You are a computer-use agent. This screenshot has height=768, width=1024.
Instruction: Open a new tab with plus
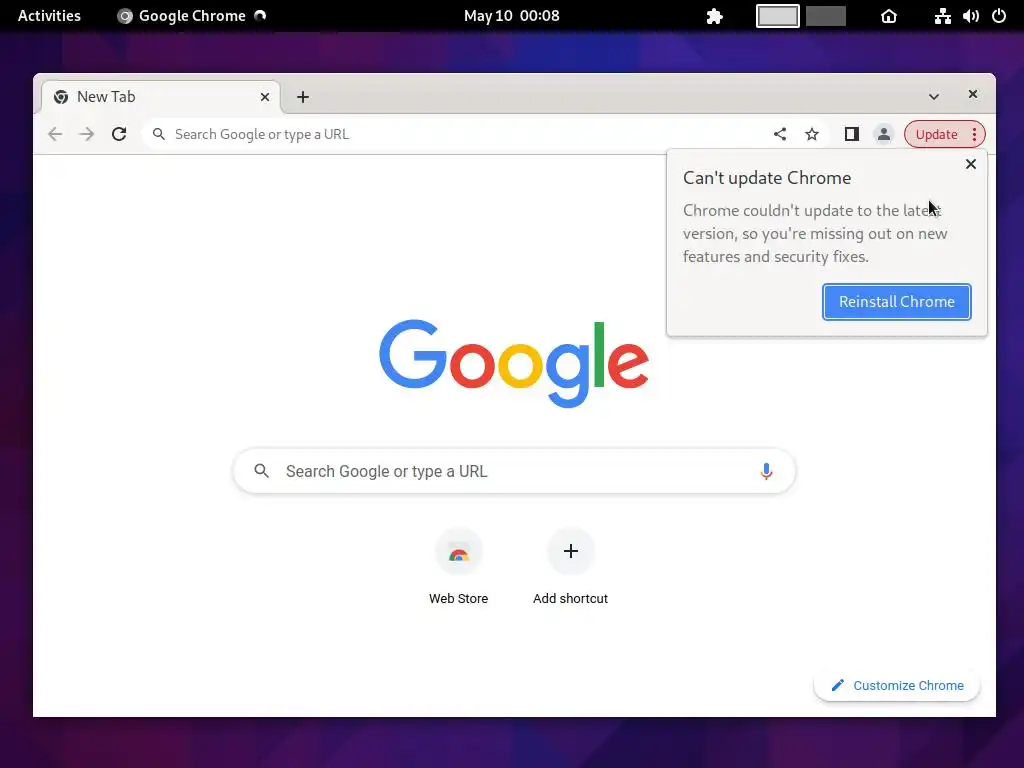pos(302,97)
